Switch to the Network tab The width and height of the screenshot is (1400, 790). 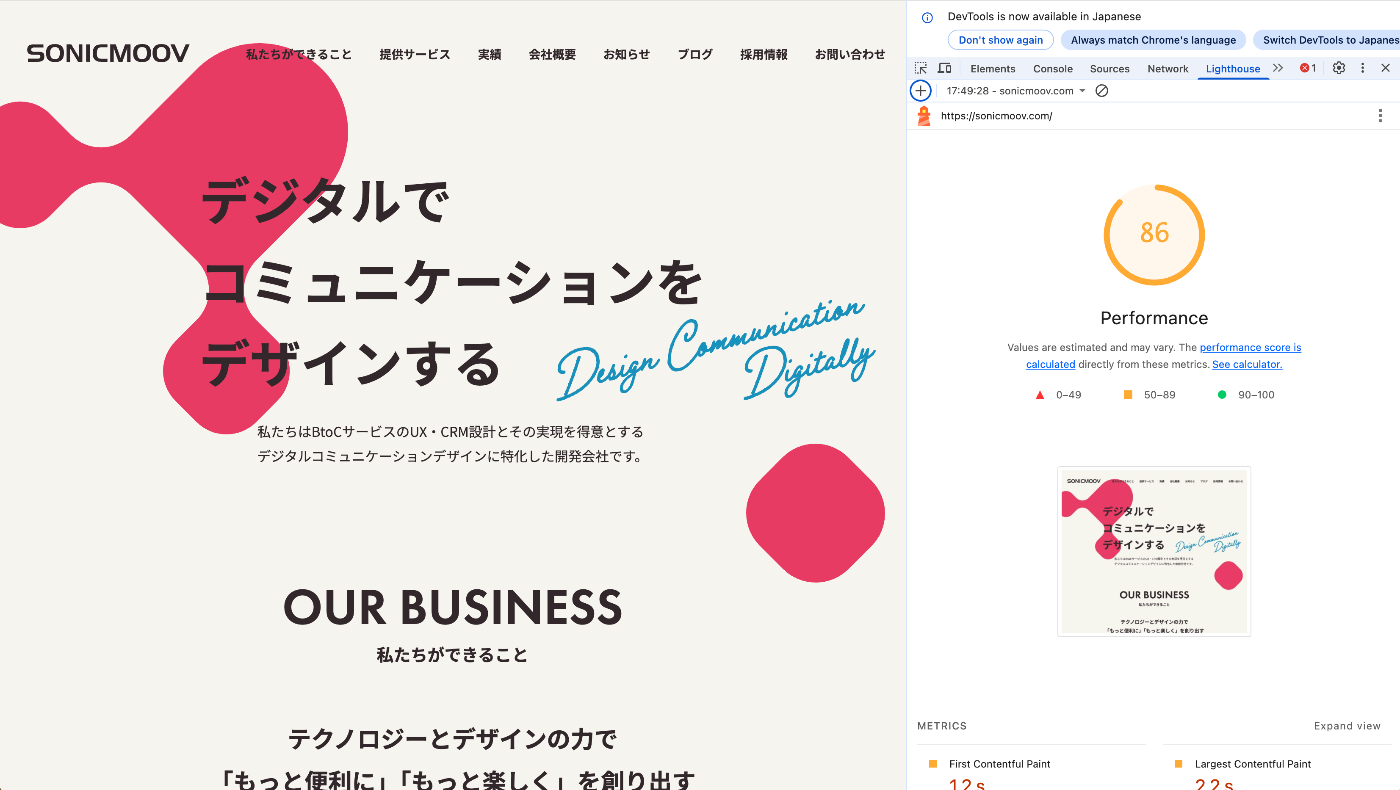tap(1168, 69)
